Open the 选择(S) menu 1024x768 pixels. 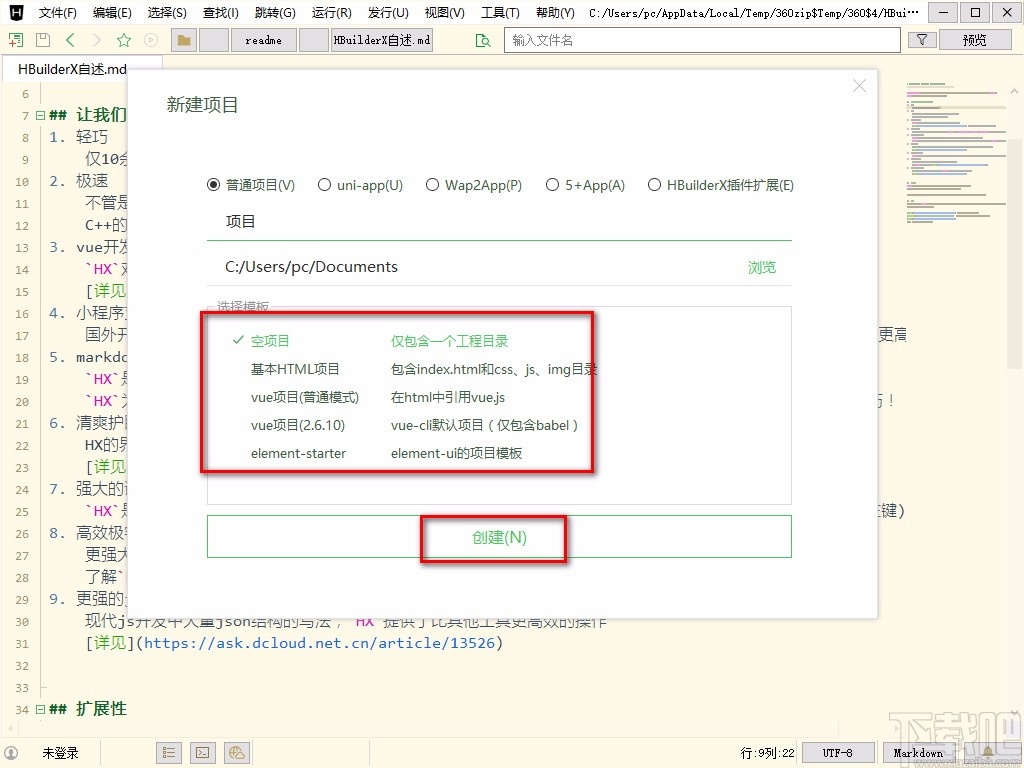pyautogui.click(x=167, y=12)
